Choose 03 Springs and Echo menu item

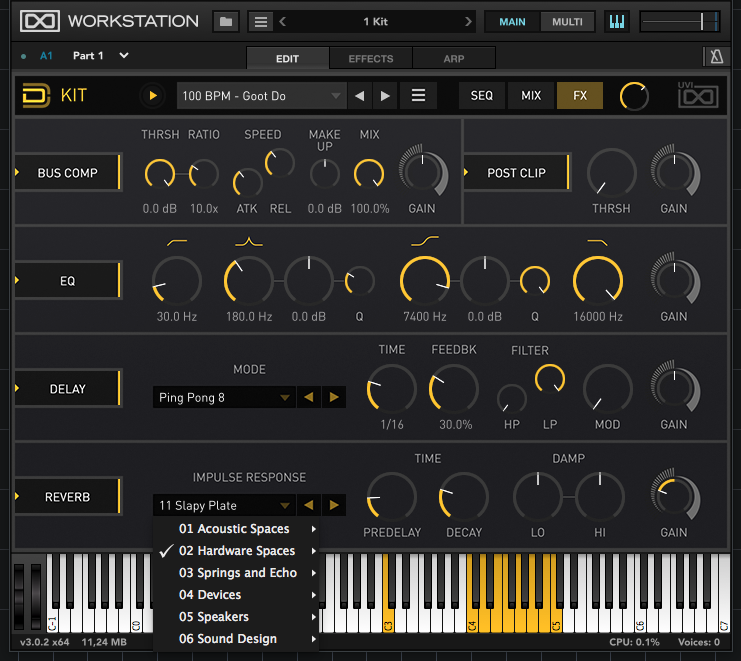tap(238, 573)
